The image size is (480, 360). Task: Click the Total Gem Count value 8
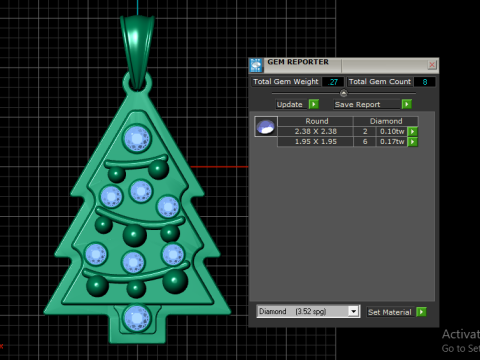point(425,82)
